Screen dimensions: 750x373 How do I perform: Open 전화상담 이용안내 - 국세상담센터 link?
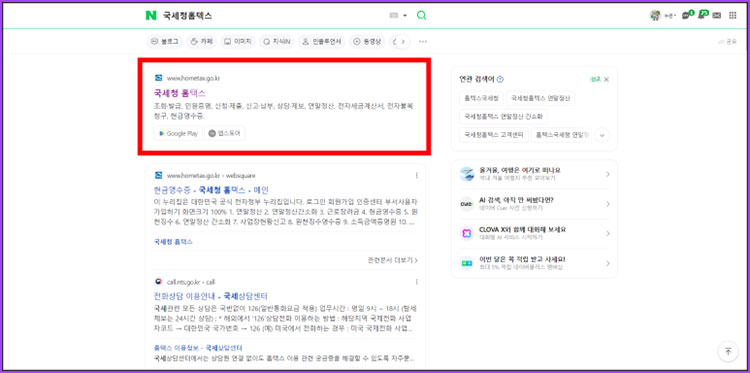tap(210, 296)
